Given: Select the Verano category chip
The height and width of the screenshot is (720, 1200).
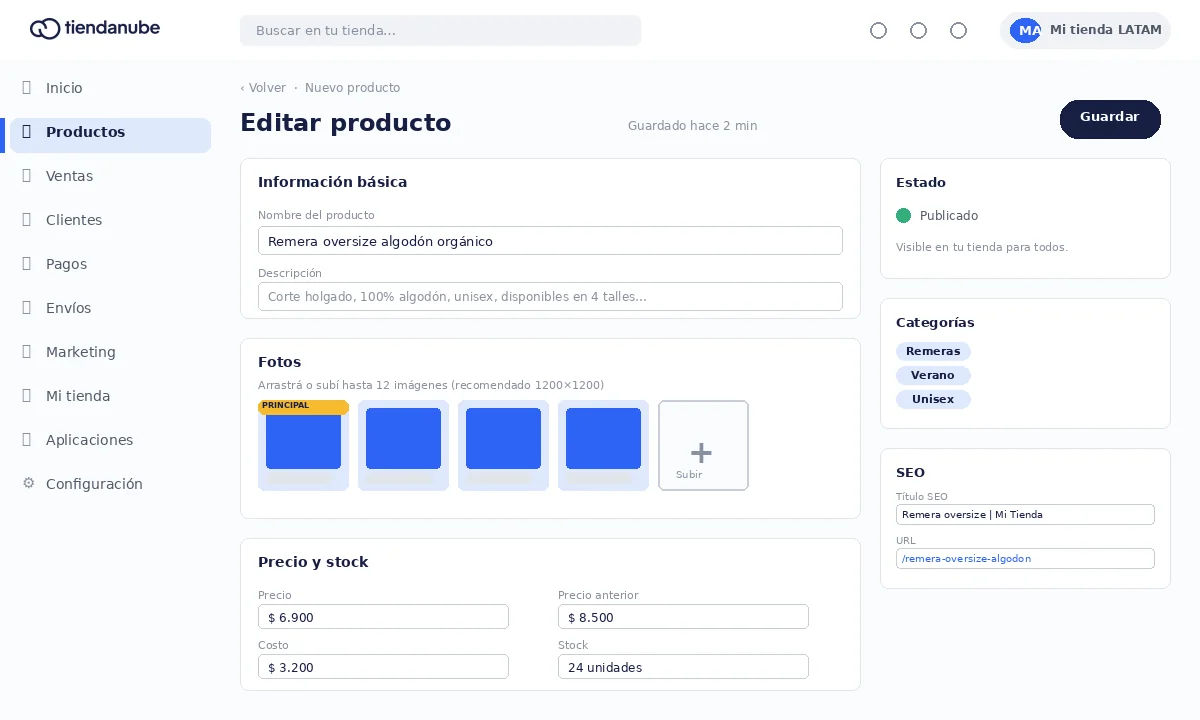Looking at the screenshot, I should point(933,375).
